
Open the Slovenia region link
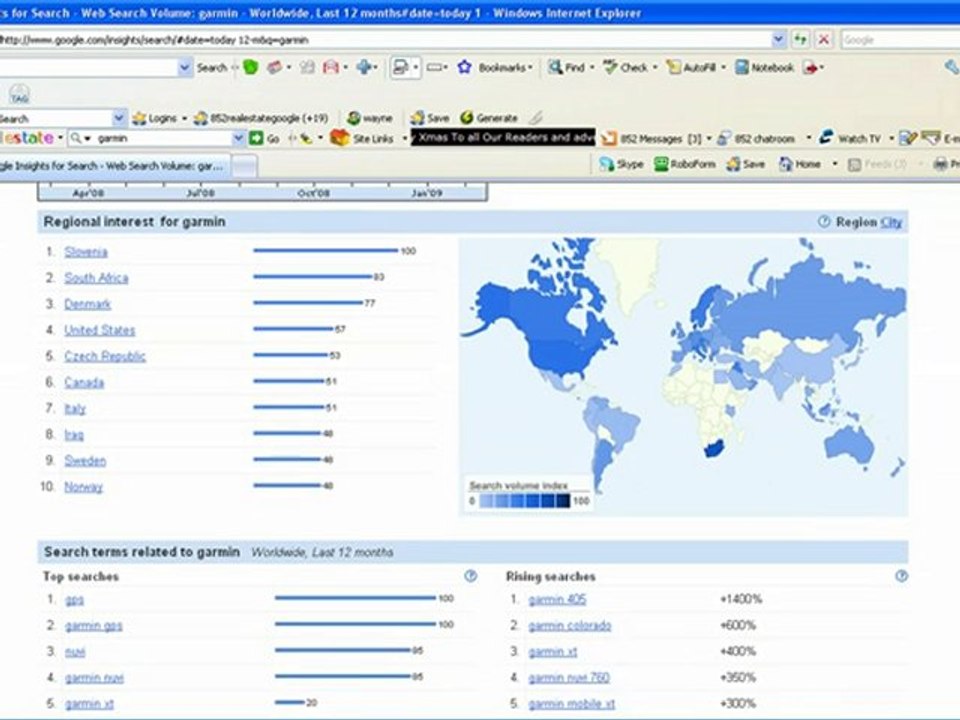86,252
